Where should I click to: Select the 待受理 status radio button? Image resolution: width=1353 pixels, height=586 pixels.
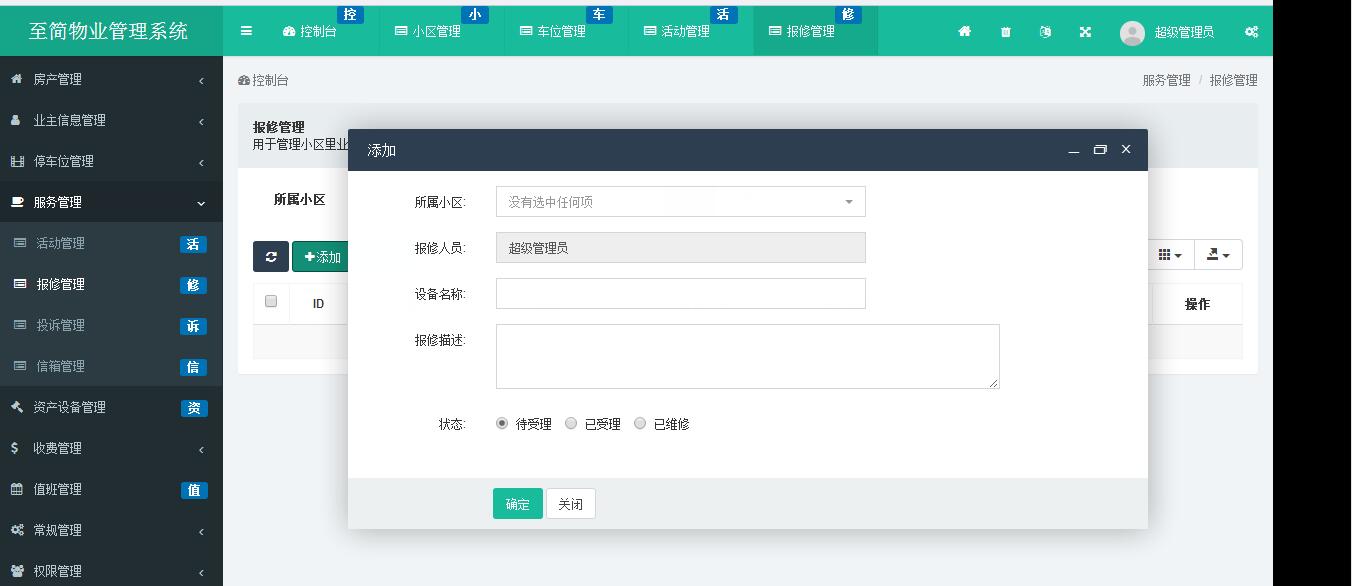click(x=502, y=423)
